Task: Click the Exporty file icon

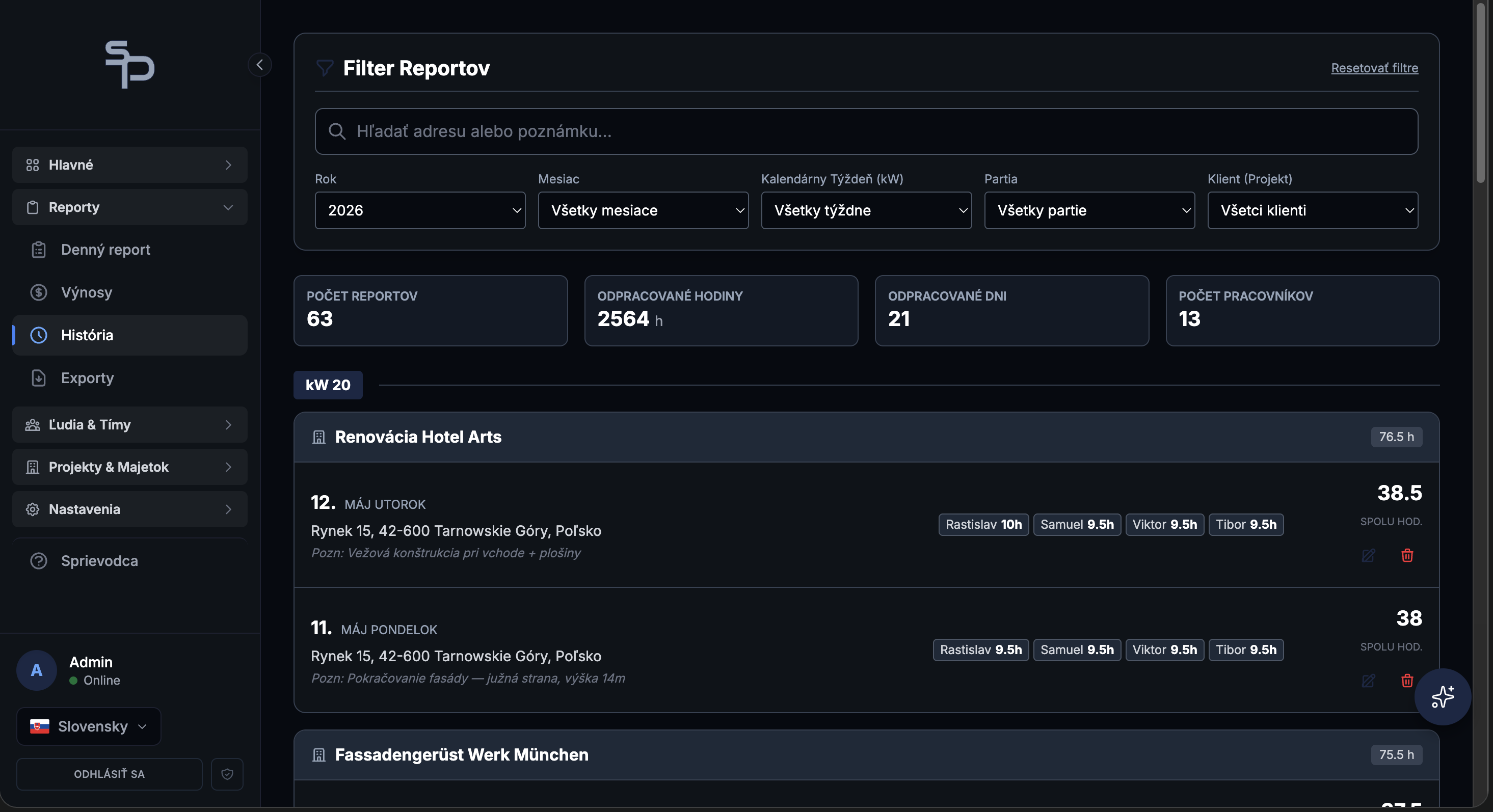Action: [38, 378]
